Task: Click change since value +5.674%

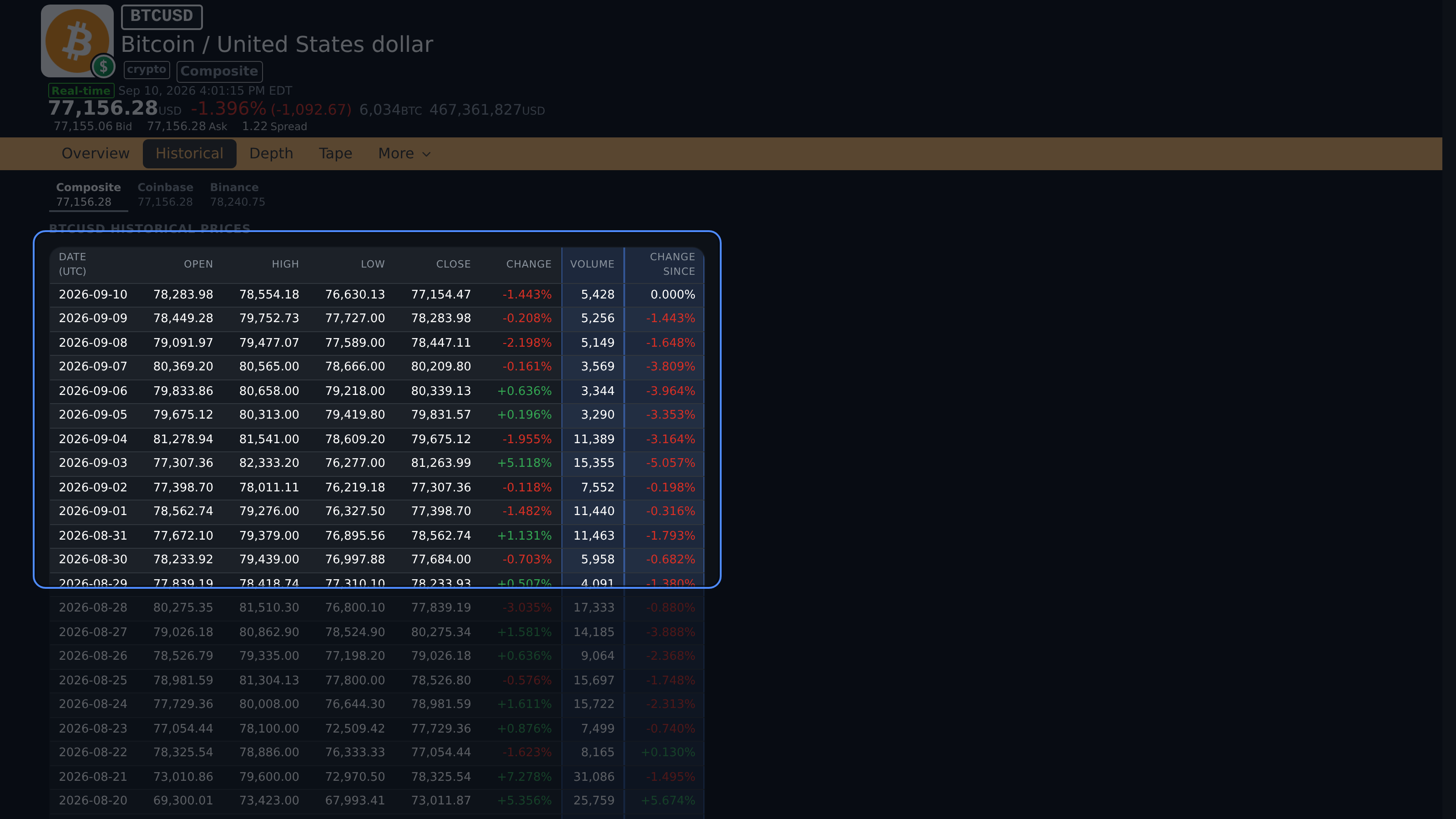Action: [667, 800]
